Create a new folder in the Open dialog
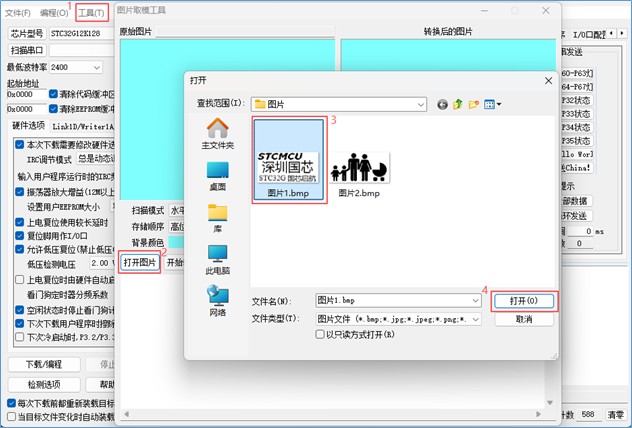 pos(474,105)
